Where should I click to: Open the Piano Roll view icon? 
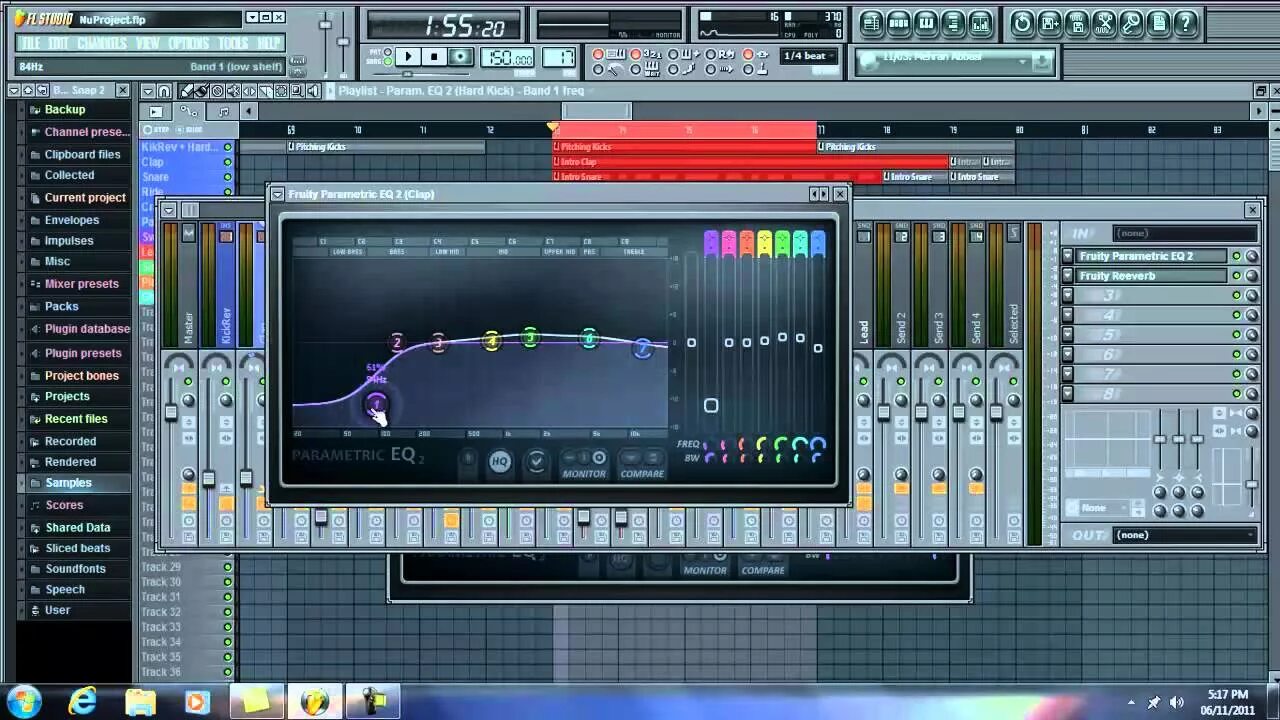point(926,23)
